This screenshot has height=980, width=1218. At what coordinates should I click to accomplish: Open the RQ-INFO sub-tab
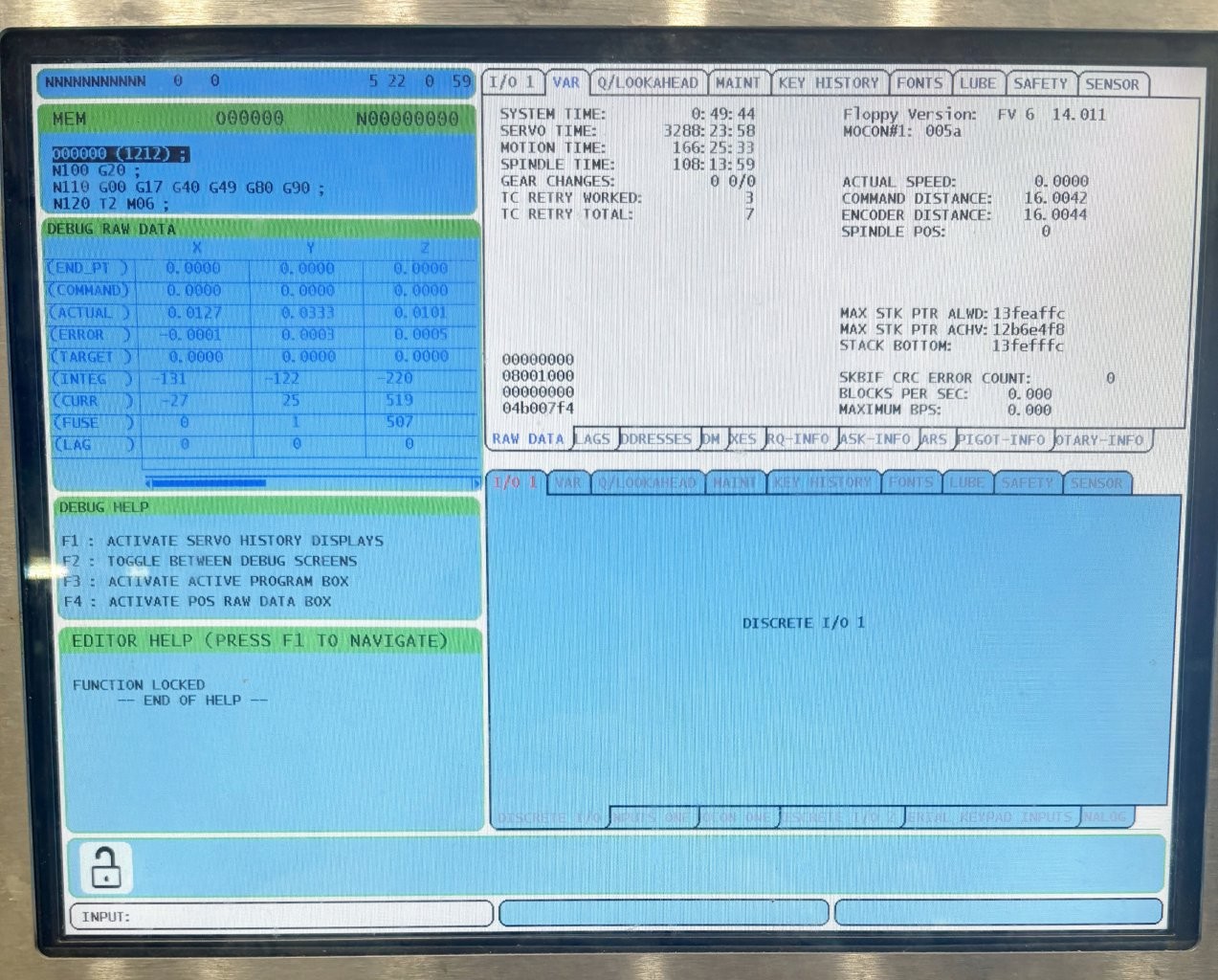coord(798,439)
